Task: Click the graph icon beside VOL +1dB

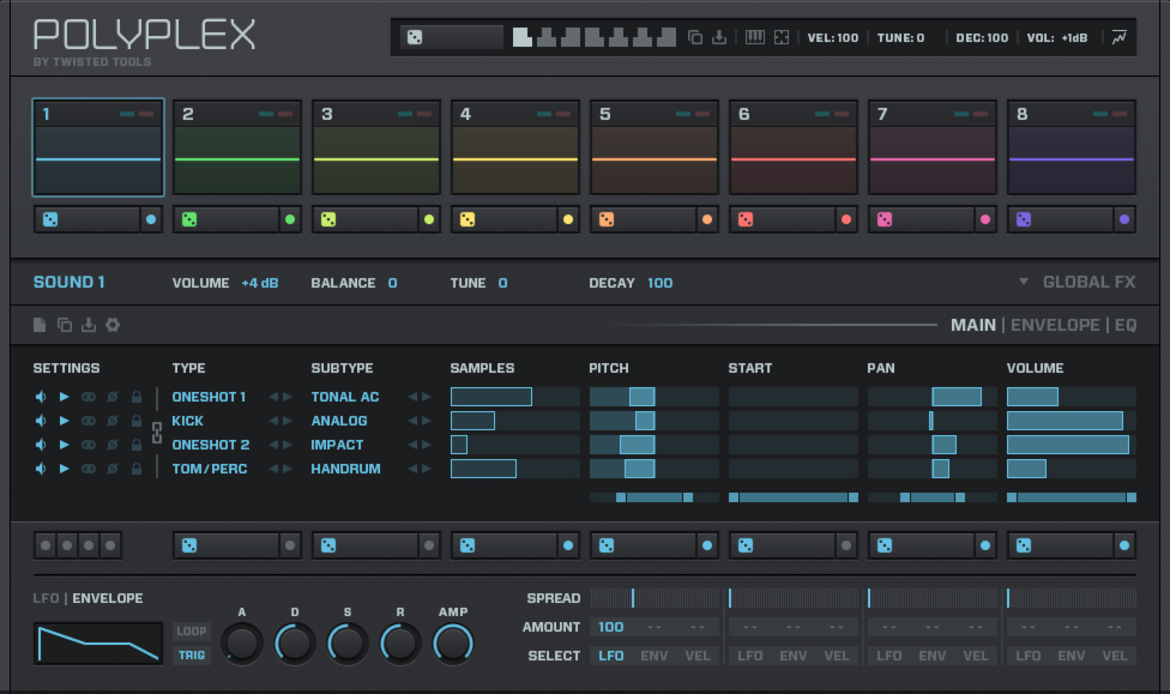Action: click(x=1119, y=37)
